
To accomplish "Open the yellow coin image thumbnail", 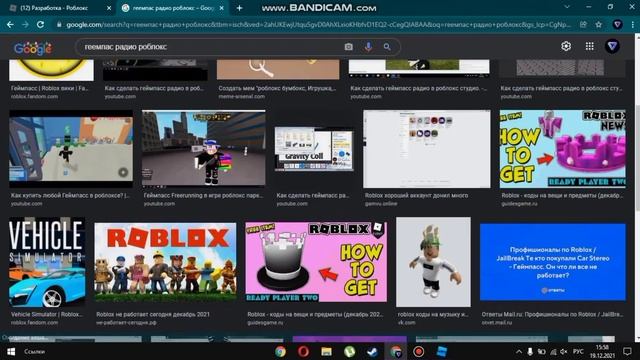I will [x=51, y=70].
